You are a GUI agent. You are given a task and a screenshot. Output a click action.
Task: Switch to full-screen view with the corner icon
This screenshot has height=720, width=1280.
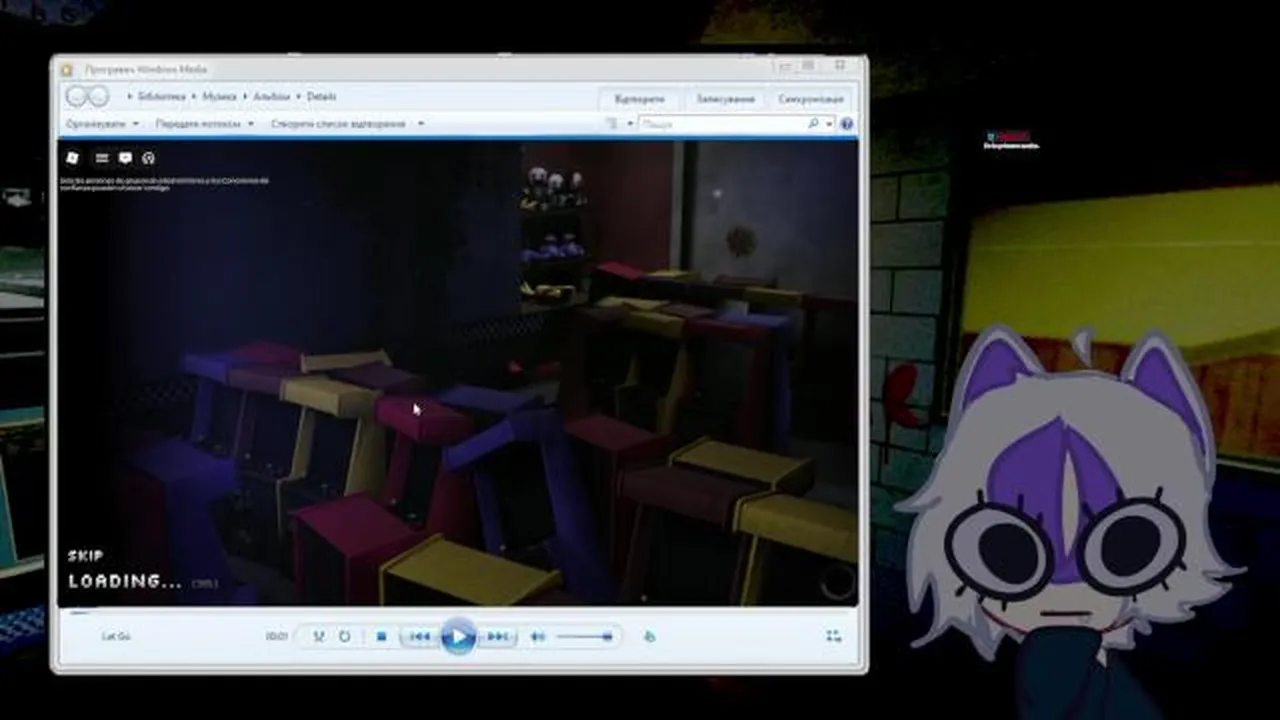(833, 636)
